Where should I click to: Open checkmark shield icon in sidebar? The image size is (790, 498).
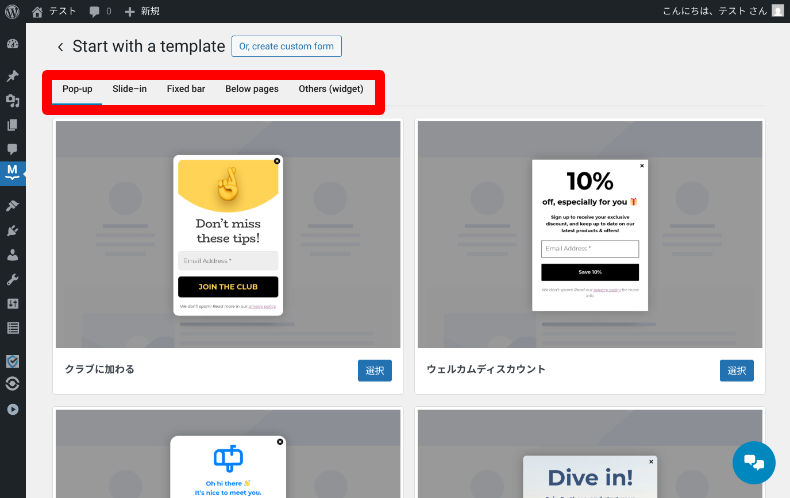click(x=13, y=361)
